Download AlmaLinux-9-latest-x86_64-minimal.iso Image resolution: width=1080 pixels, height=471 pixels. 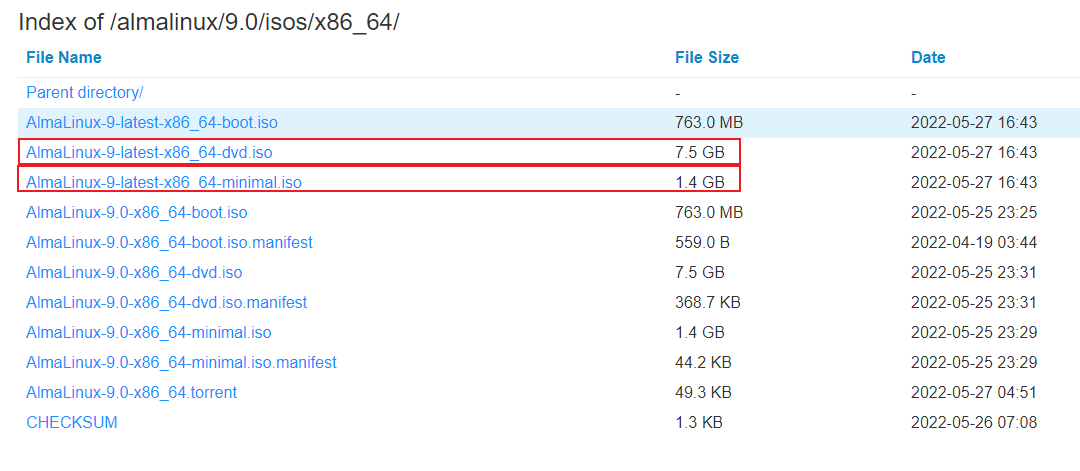coord(164,182)
